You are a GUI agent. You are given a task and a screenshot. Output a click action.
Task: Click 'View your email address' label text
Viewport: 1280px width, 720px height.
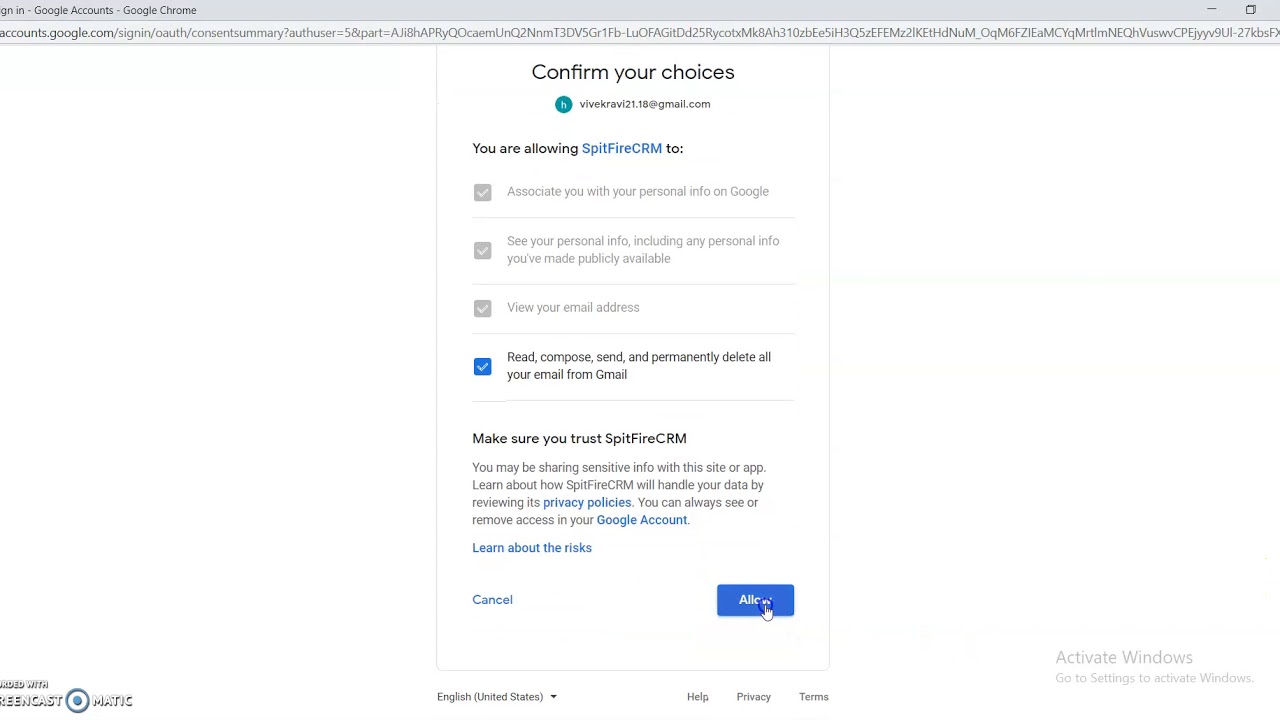click(573, 308)
